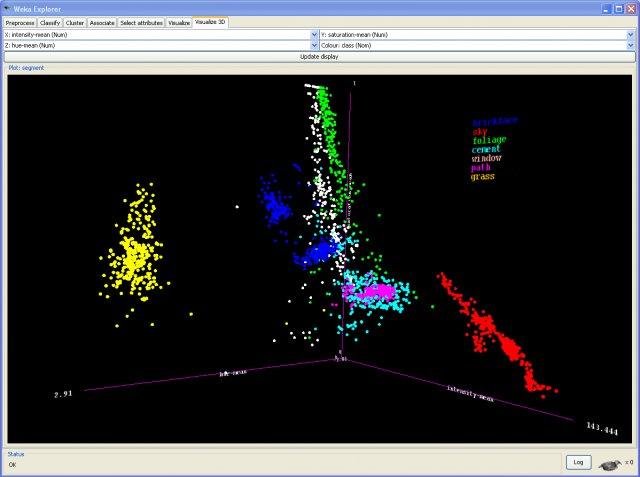
Task: Click the Weka bird icon in status bar
Action: [610, 465]
